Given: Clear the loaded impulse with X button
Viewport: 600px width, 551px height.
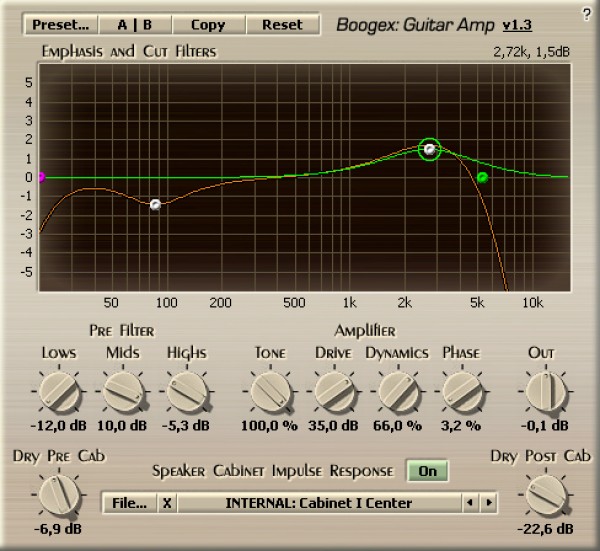Looking at the screenshot, I should (x=167, y=502).
